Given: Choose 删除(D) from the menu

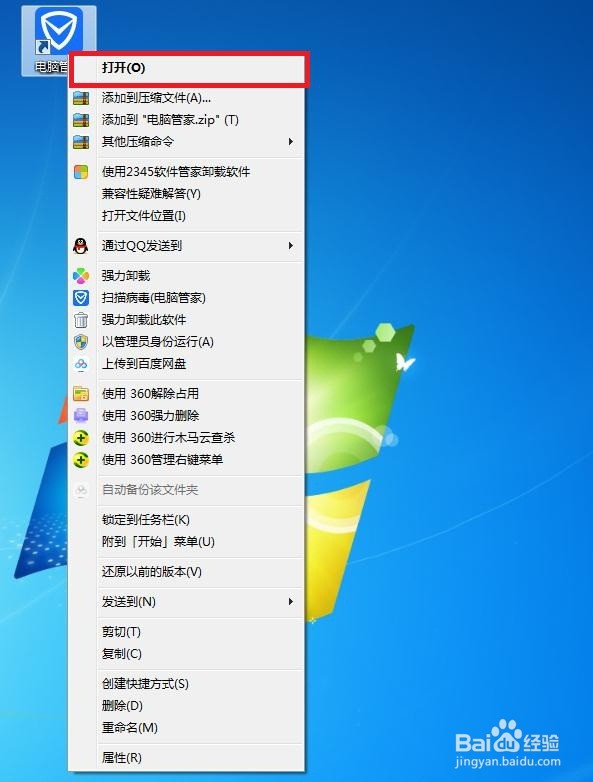Looking at the screenshot, I should [x=187, y=706].
